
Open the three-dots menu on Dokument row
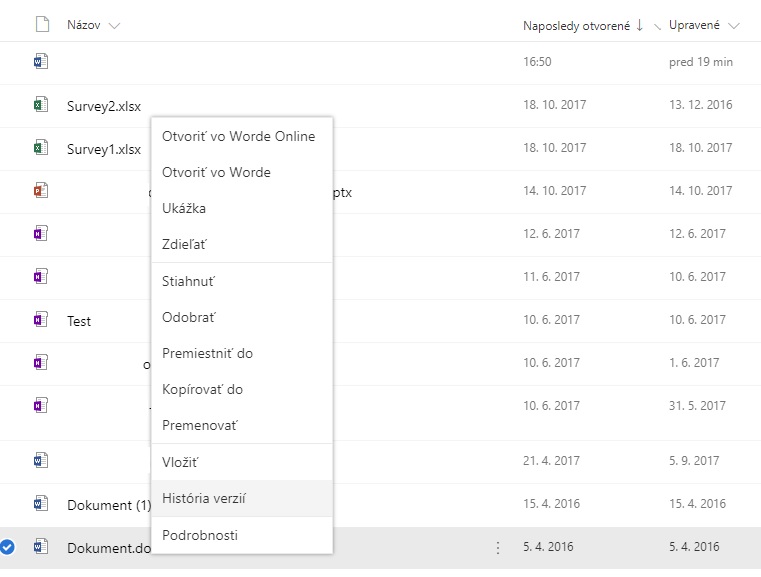click(x=498, y=548)
